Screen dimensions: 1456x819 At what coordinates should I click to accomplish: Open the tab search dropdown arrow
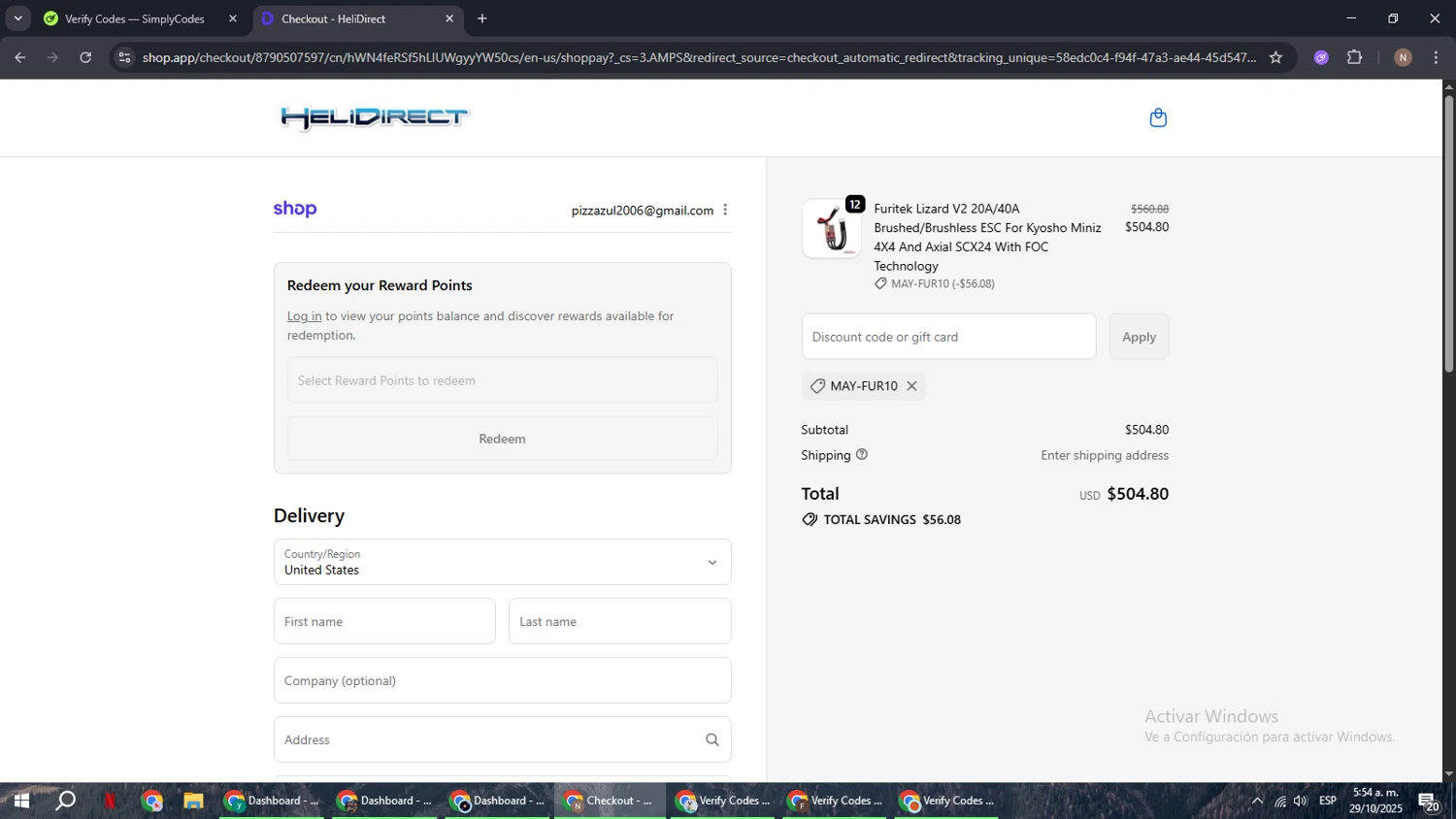17,18
